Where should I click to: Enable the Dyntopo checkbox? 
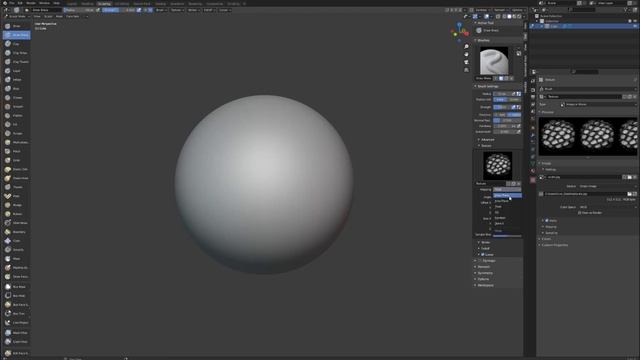coord(480,261)
